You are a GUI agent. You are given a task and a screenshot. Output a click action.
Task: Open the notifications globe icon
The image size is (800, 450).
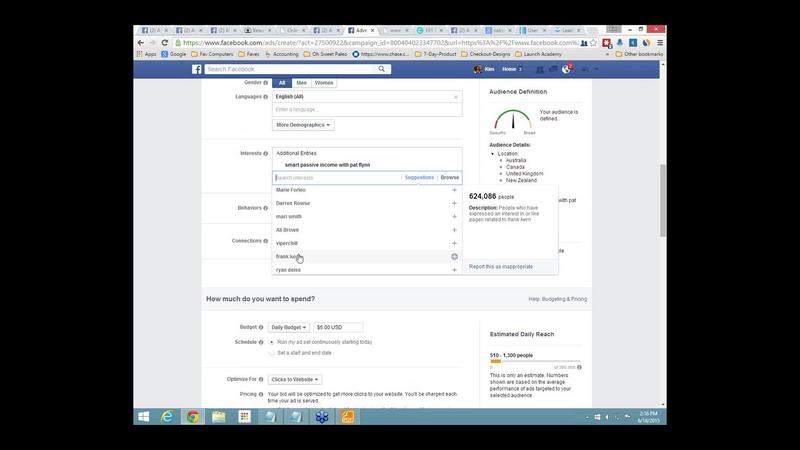pos(566,69)
